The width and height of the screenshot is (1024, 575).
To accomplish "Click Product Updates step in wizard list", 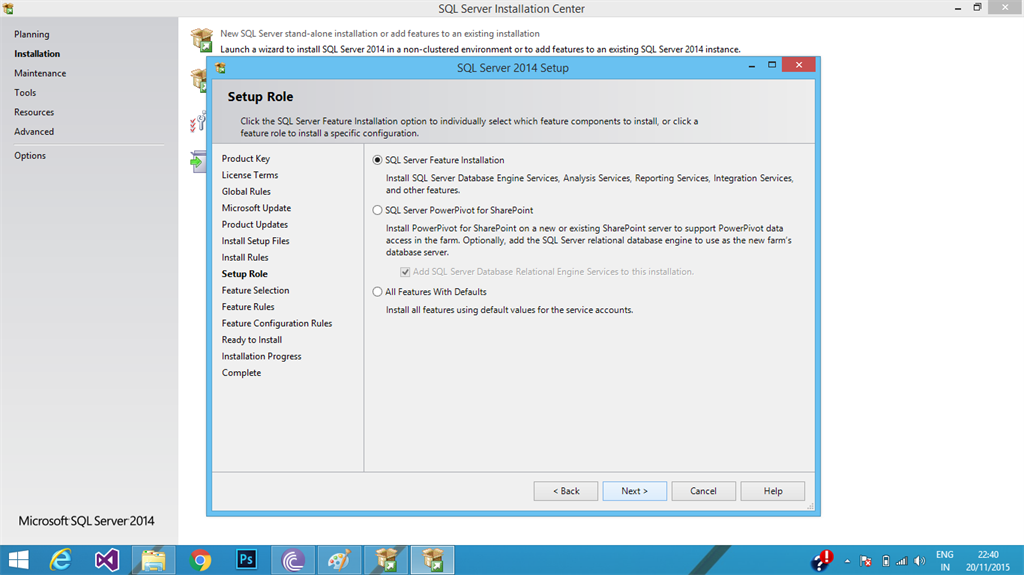I will 255,224.
